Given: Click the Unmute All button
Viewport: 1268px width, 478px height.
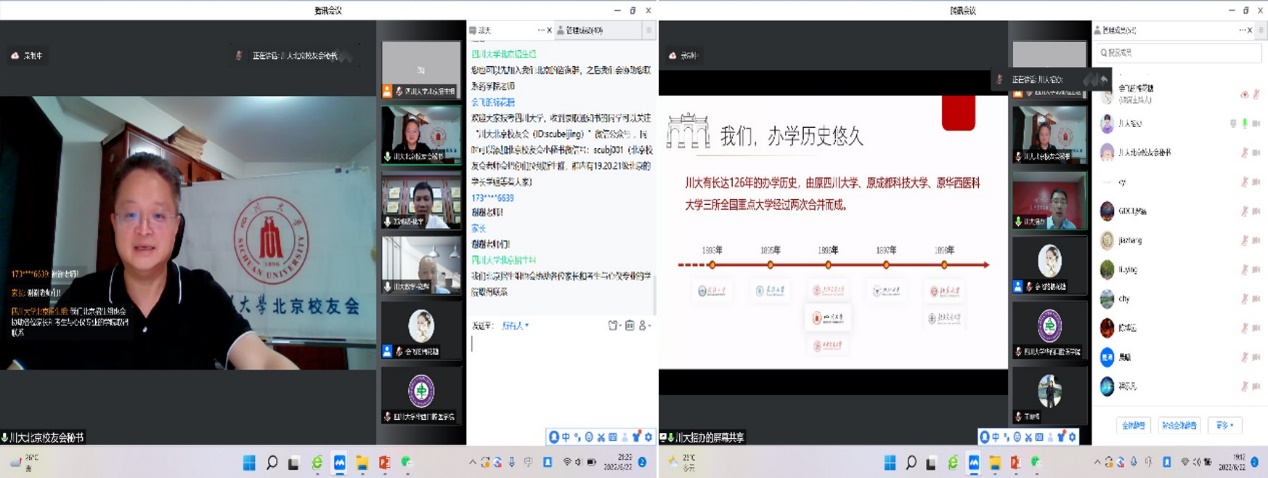Looking at the screenshot, I should tap(1179, 425).
